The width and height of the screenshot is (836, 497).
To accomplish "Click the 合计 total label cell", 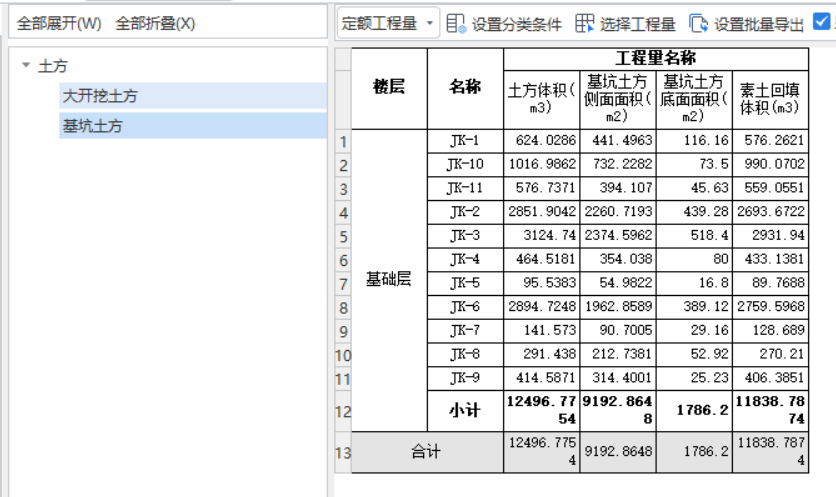I will (x=428, y=452).
